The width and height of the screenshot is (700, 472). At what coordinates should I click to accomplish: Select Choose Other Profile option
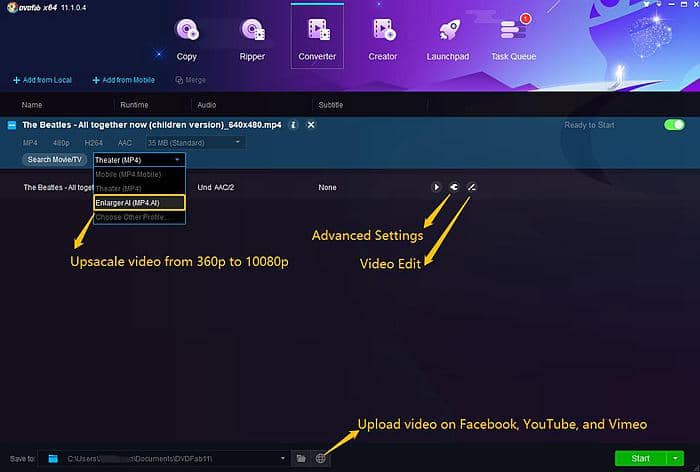(139, 217)
